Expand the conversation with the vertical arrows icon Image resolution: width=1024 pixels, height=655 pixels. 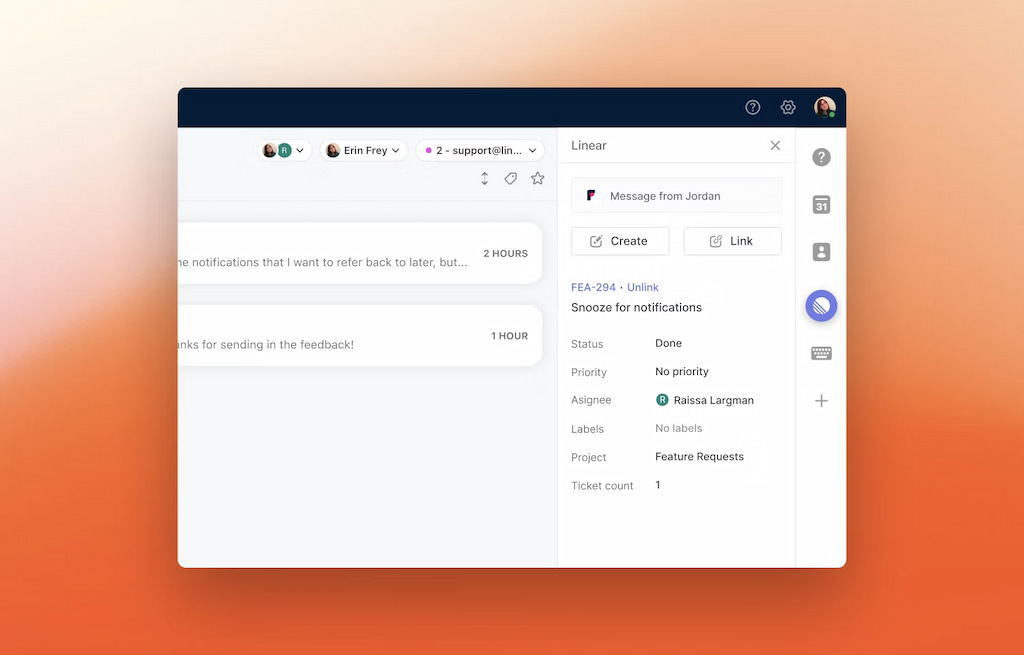point(485,177)
